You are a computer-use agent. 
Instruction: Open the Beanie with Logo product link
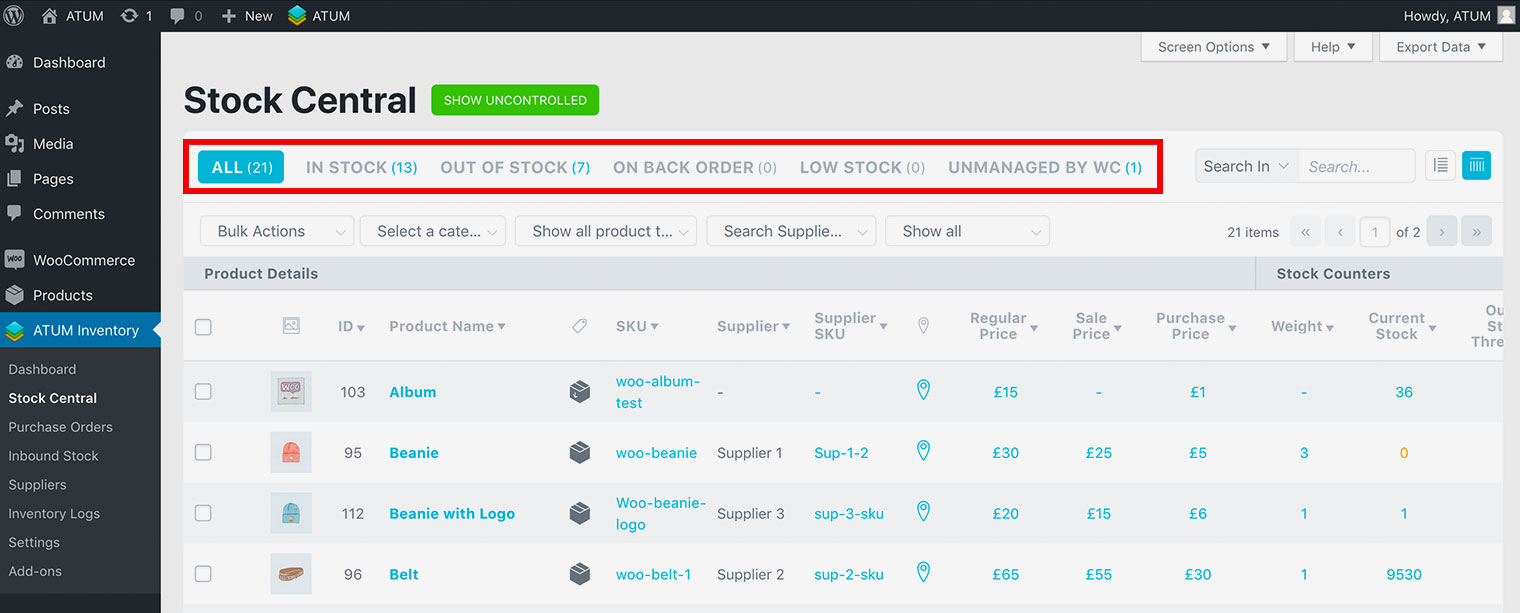(x=452, y=513)
